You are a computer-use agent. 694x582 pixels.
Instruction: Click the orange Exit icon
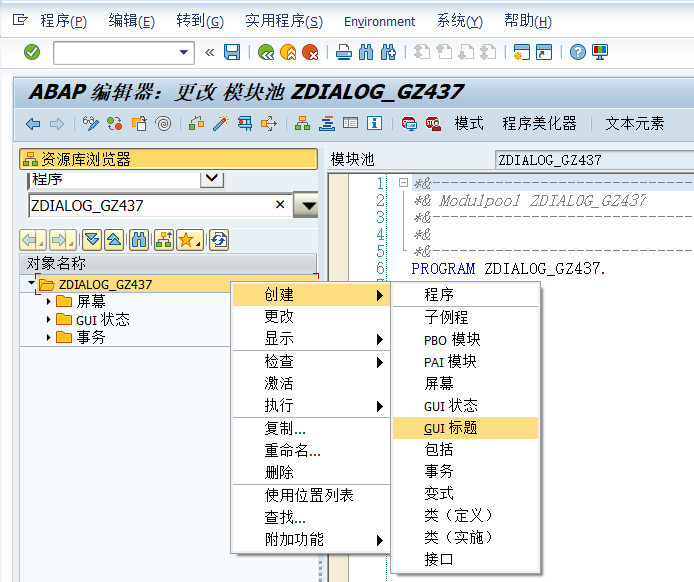pos(288,52)
